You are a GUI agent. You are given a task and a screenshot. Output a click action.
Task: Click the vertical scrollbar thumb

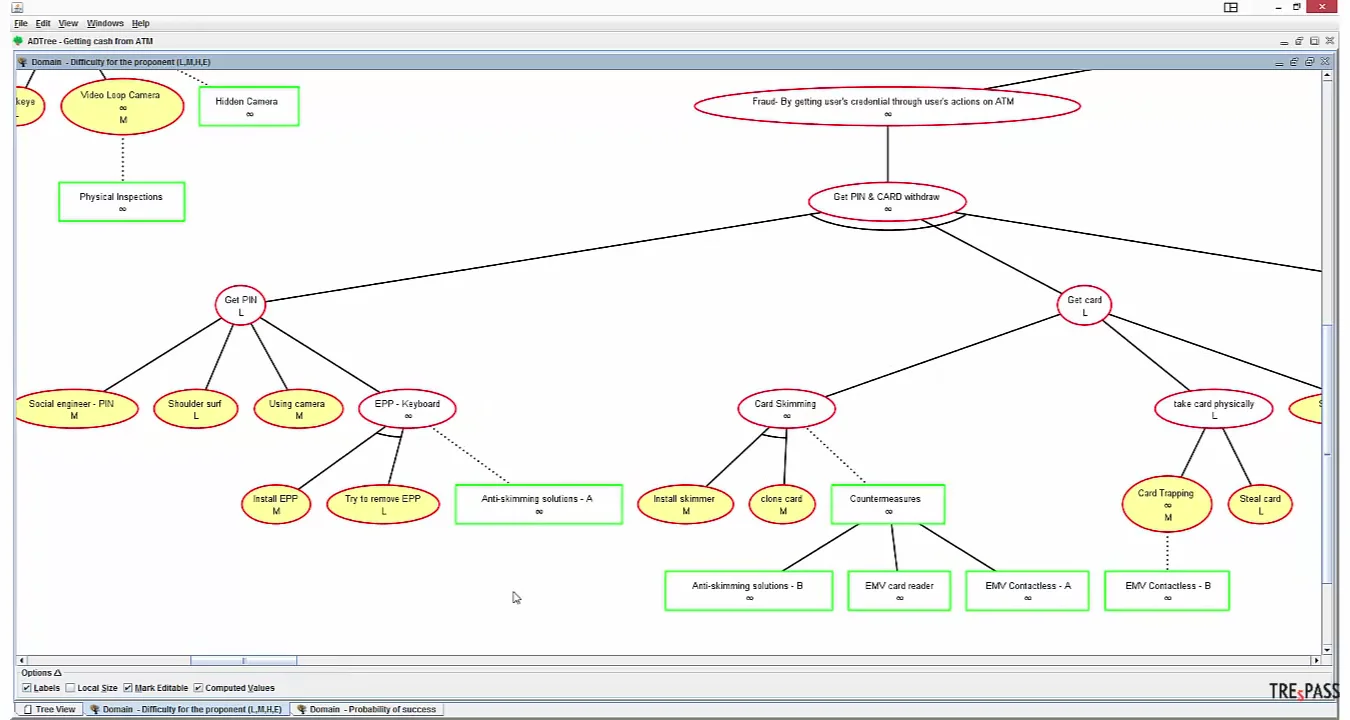(x=1327, y=455)
